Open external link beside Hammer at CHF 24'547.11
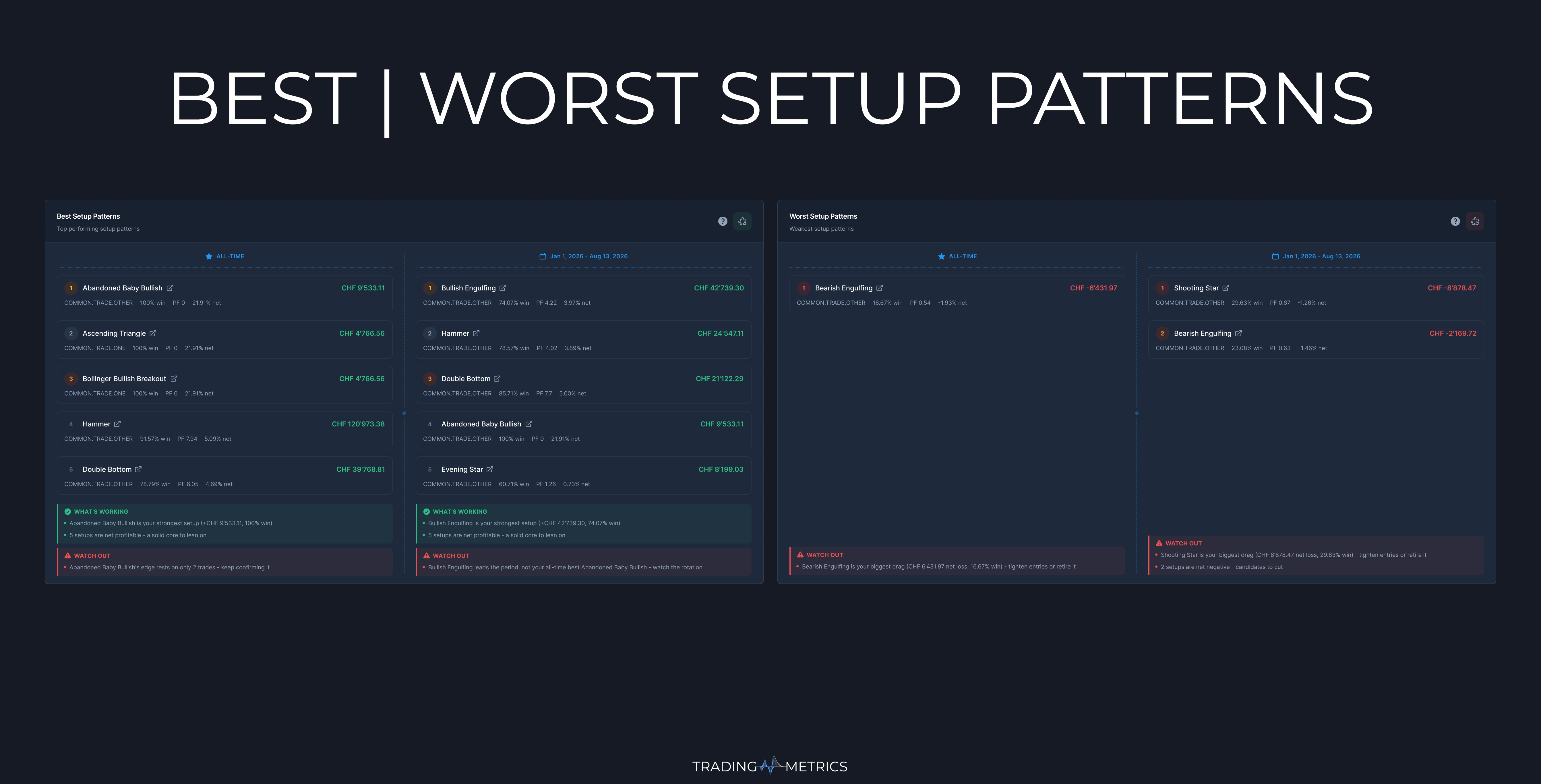1541x784 pixels. coord(476,333)
